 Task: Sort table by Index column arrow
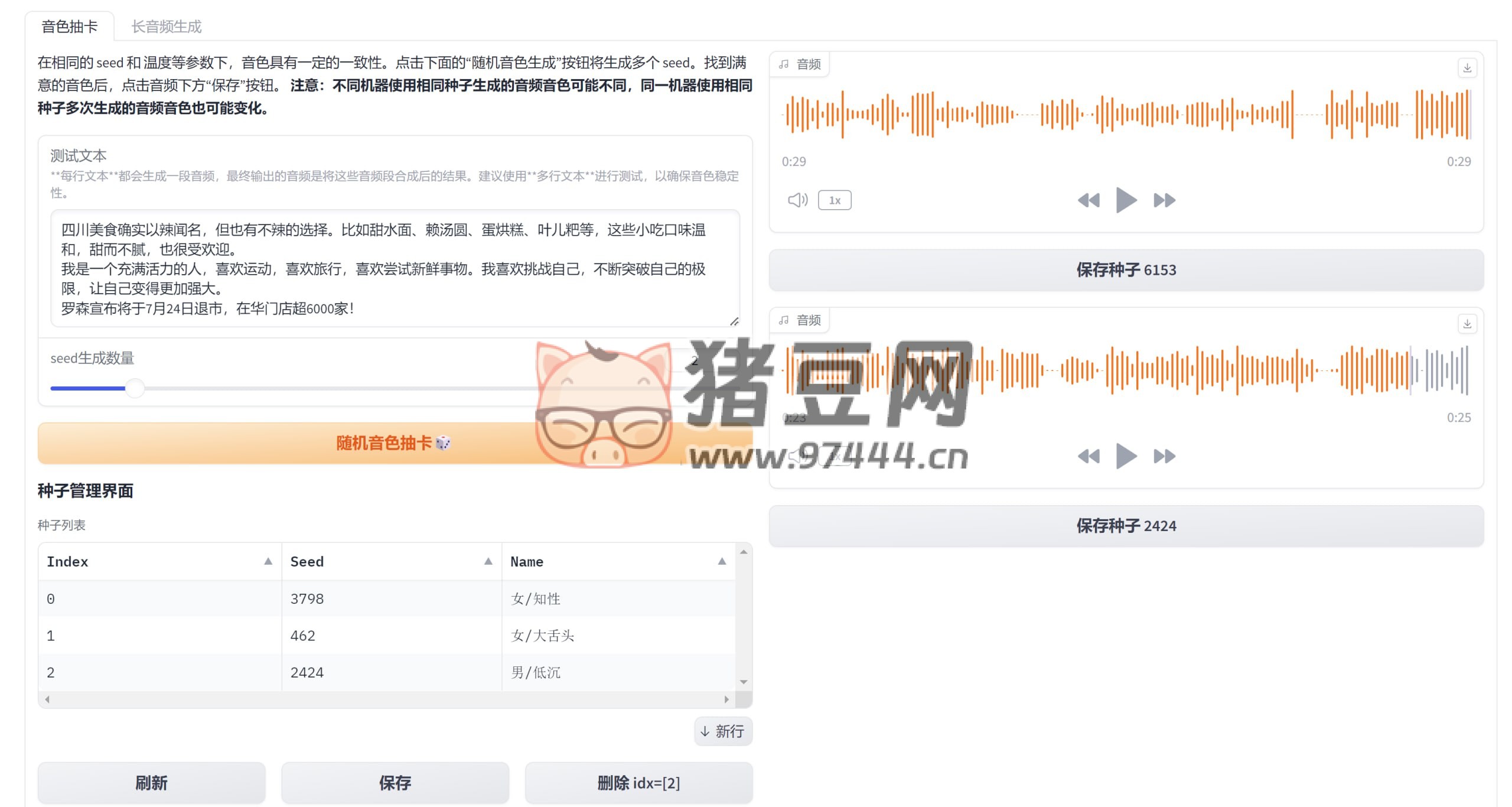click(x=268, y=561)
